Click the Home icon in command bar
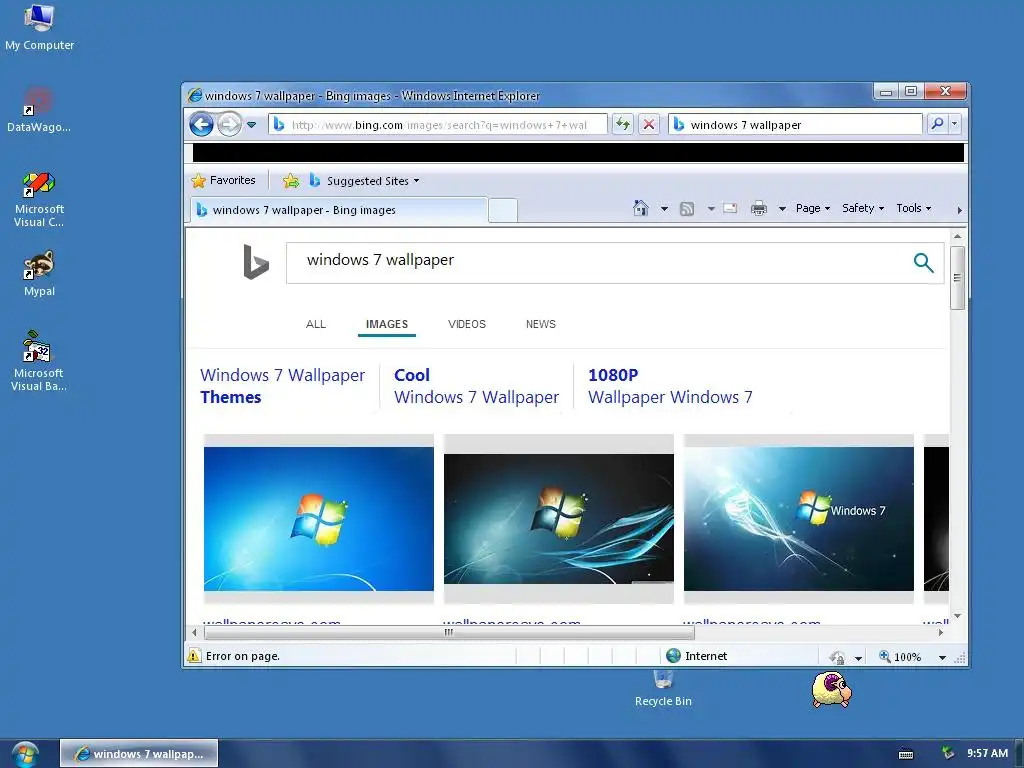Screen dimensions: 1024x768 641,208
